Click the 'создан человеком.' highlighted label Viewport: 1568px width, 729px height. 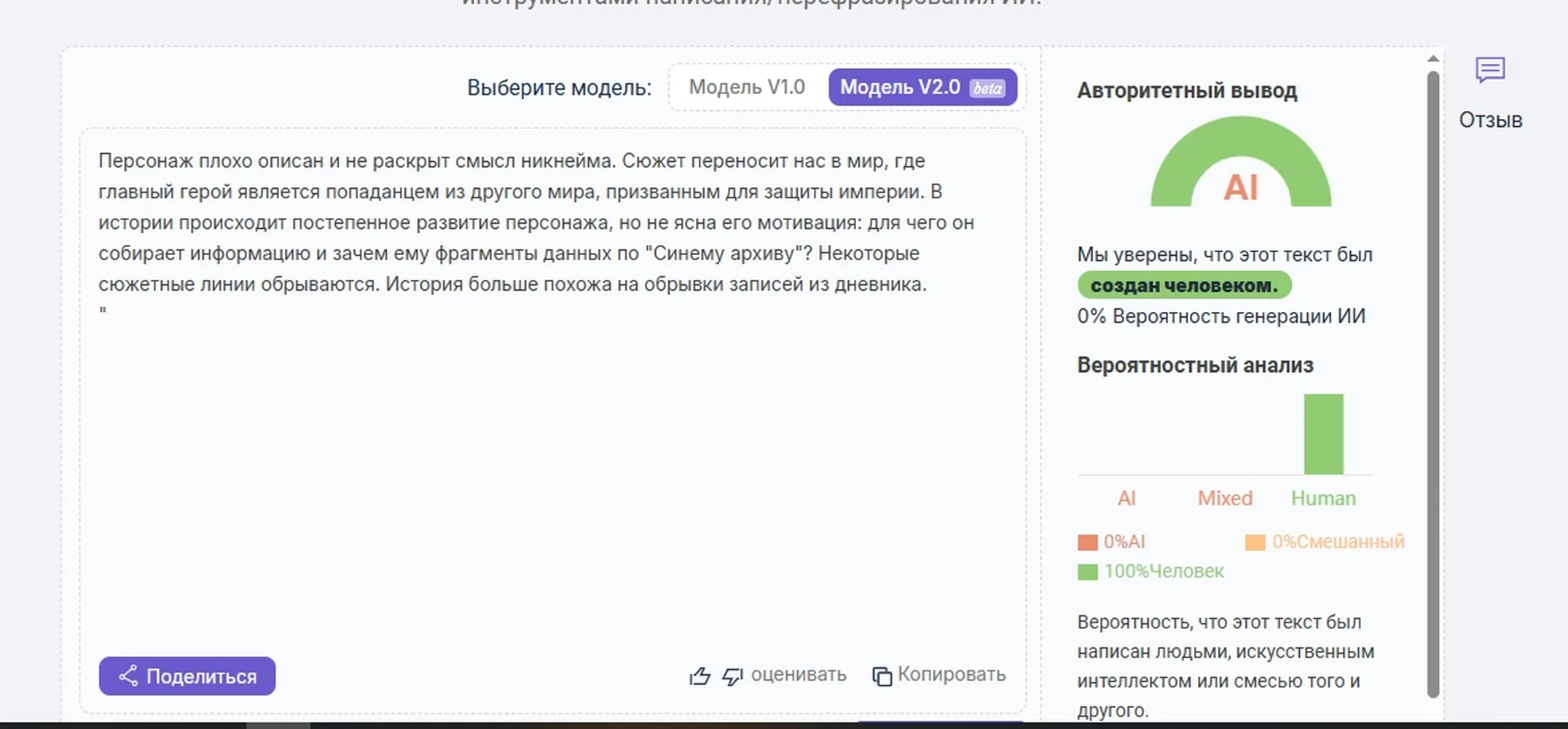(x=1184, y=285)
